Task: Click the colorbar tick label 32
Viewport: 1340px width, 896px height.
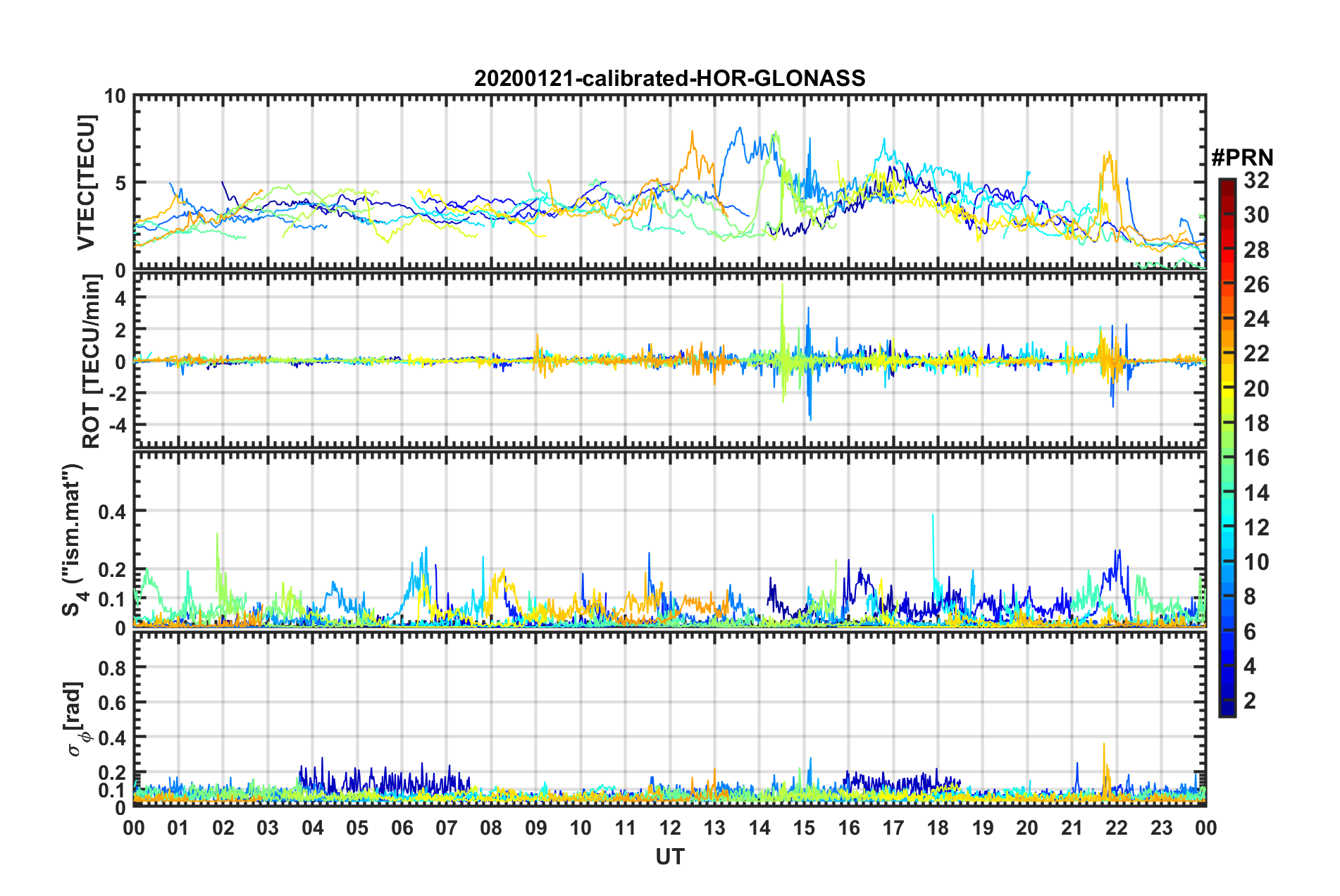Action: pos(1256,180)
